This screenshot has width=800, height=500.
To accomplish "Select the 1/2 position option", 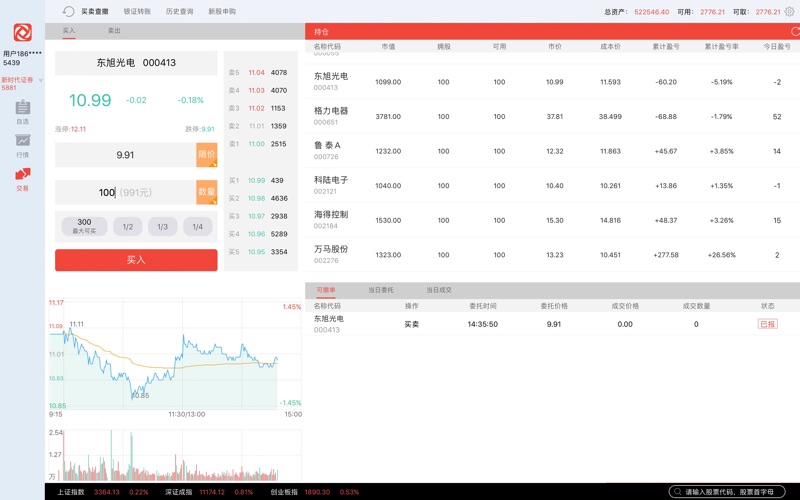I will click(x=127, y=227).
